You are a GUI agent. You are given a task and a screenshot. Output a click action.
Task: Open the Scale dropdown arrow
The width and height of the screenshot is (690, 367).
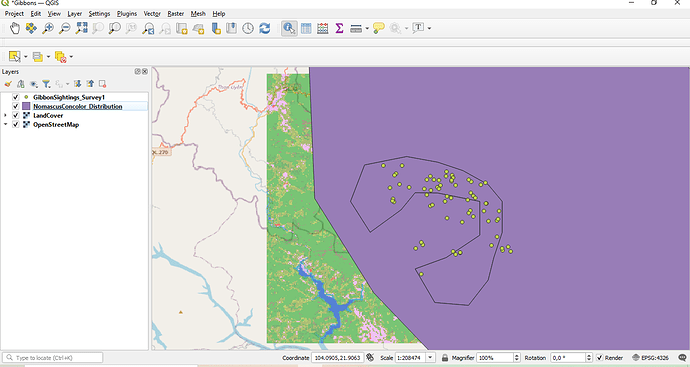click(430, 358)
